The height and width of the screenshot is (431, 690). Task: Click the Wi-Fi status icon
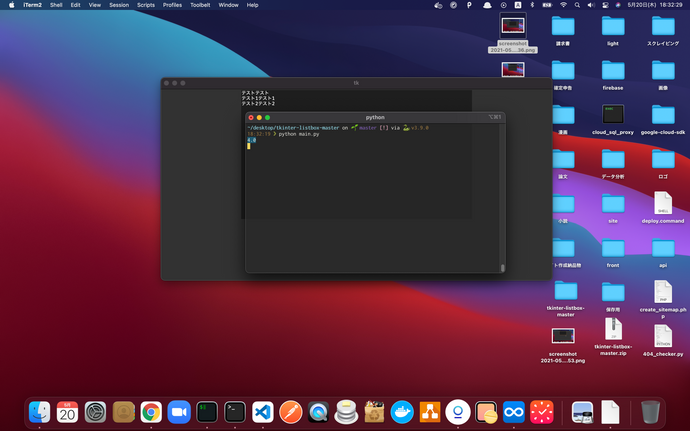click(563, 5)
